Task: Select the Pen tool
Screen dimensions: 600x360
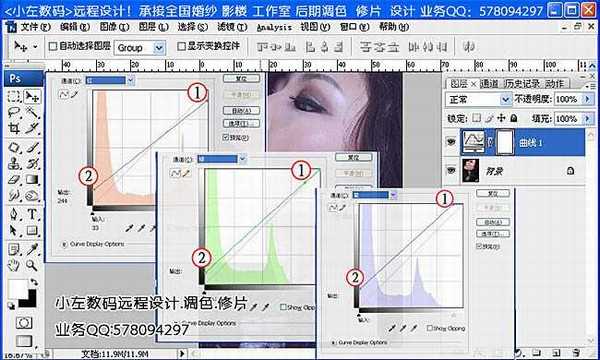Action: tap(14, 214)
